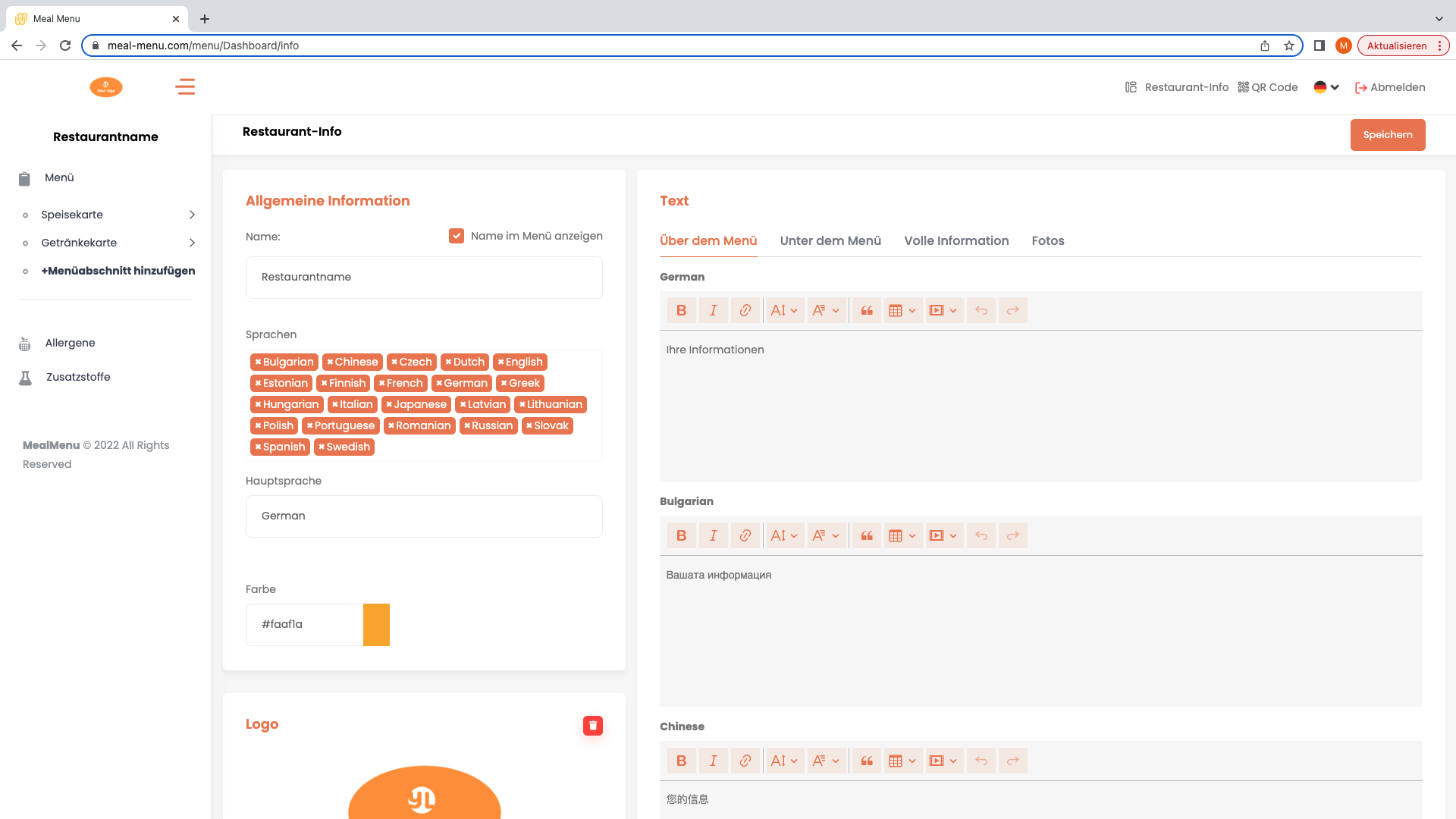The height and width of the screenshot is (819, 1456).
Task: Remove the Bulgarian language tag
Action: 258,362
